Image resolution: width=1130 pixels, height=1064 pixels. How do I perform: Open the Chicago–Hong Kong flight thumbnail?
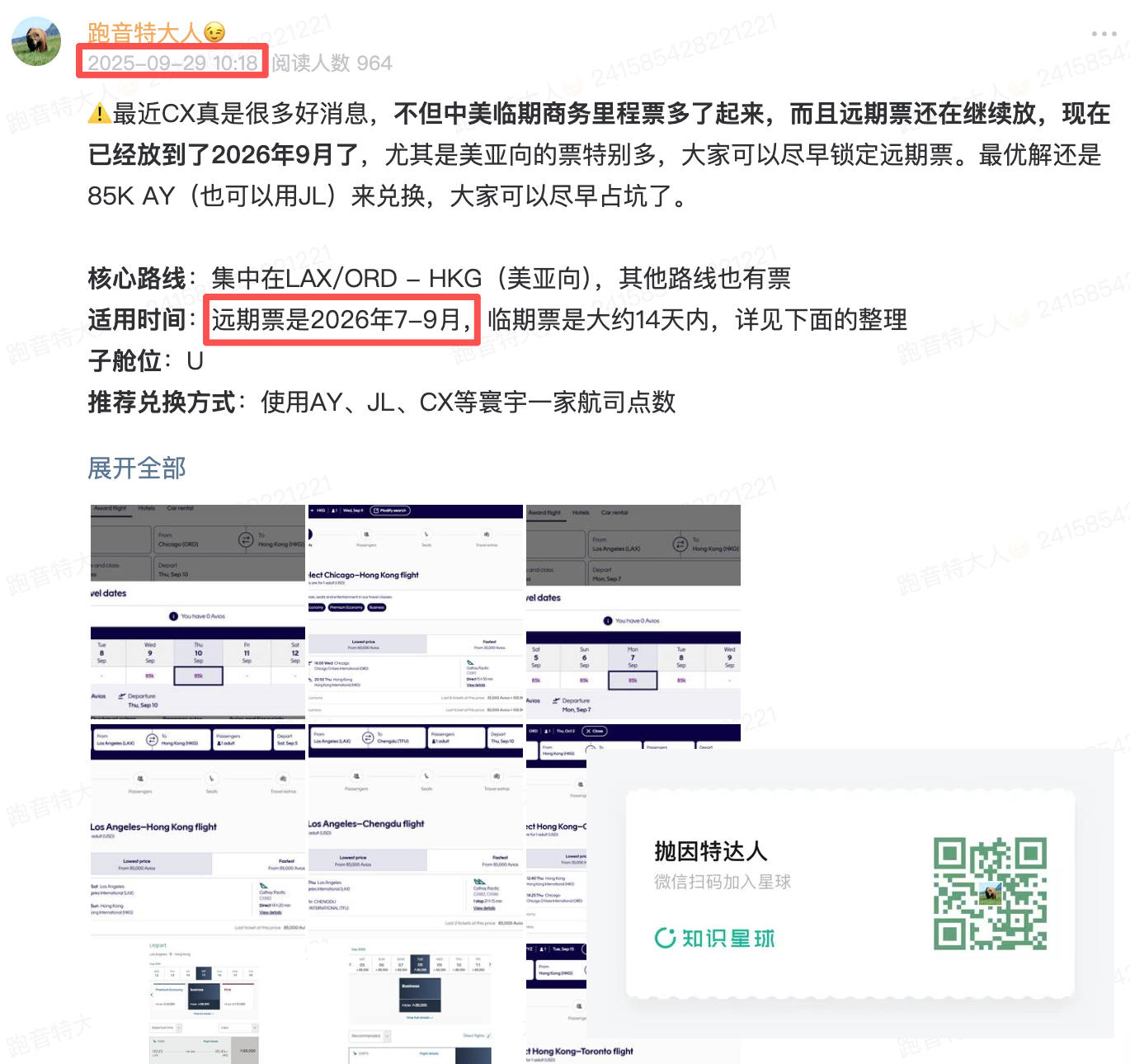(x=416, y=611)
